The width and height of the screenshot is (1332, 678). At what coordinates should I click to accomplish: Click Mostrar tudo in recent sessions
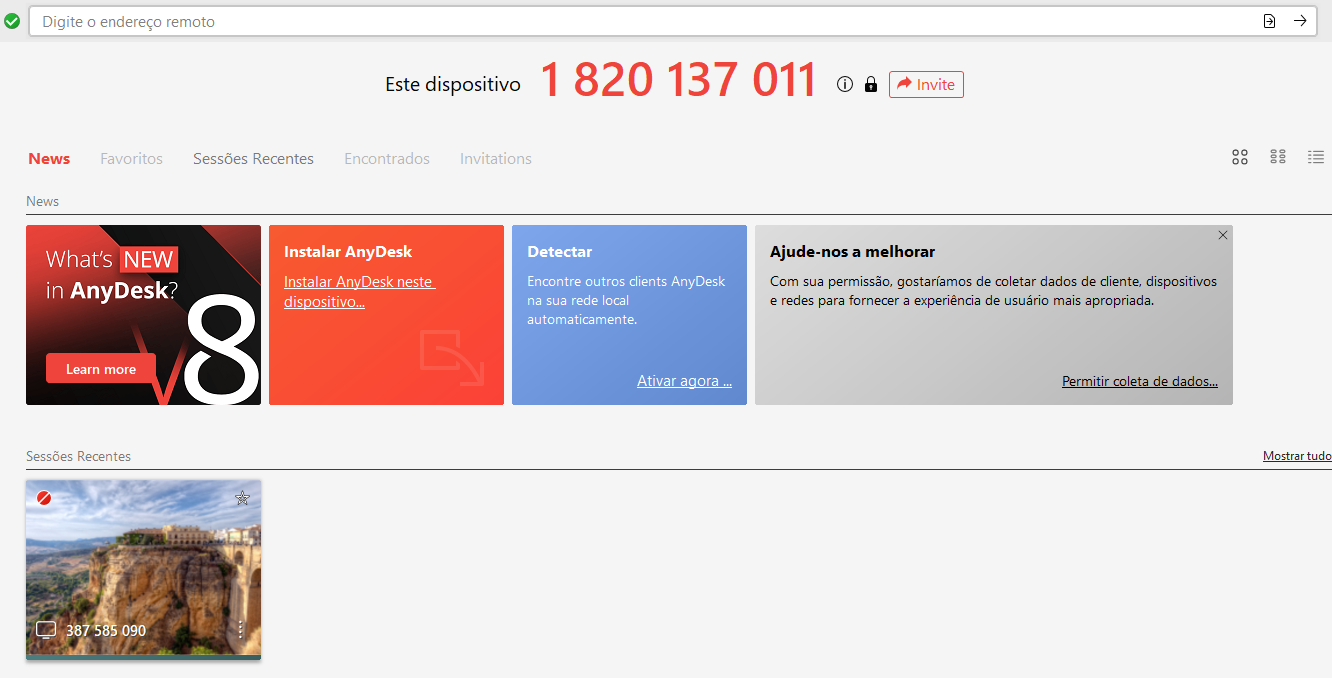click(1296, 456)
